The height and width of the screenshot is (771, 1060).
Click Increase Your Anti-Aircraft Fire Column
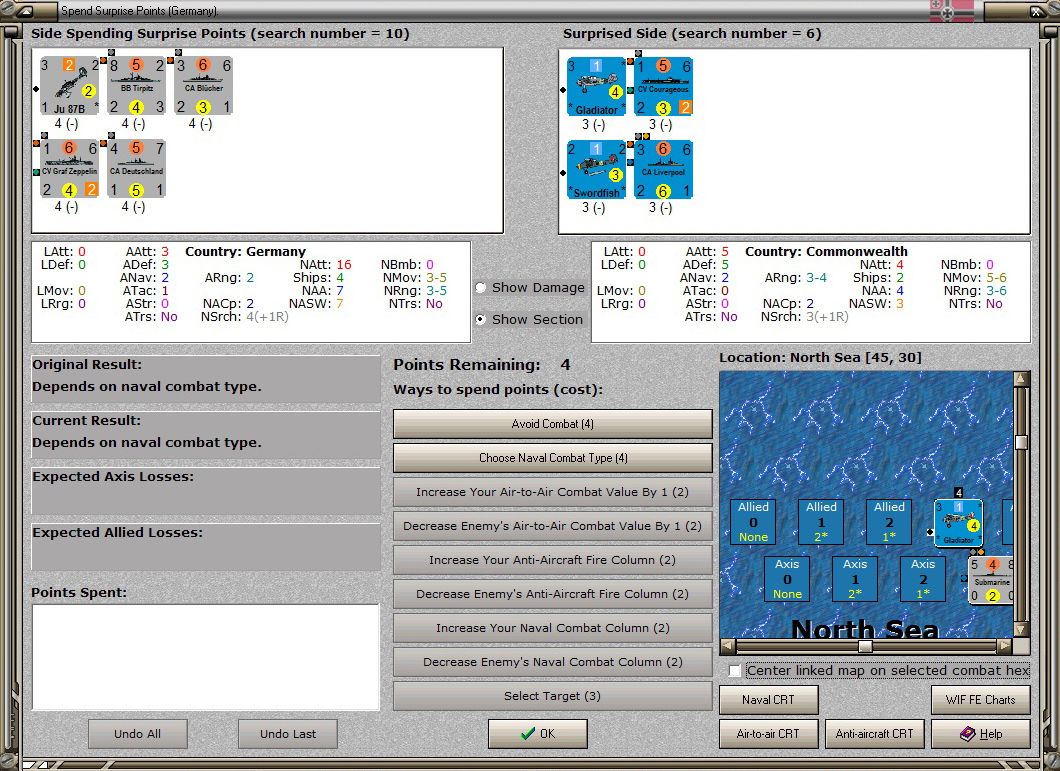[552, 560]
